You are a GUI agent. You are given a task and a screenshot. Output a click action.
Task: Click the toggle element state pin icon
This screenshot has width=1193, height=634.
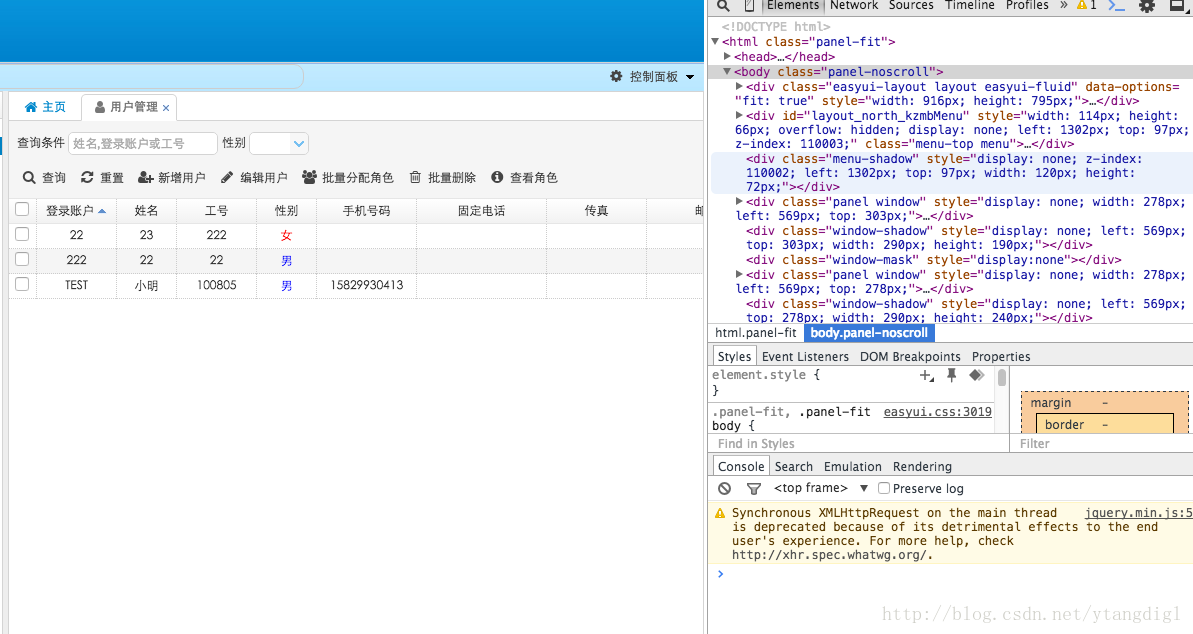(x=951, y=374)
